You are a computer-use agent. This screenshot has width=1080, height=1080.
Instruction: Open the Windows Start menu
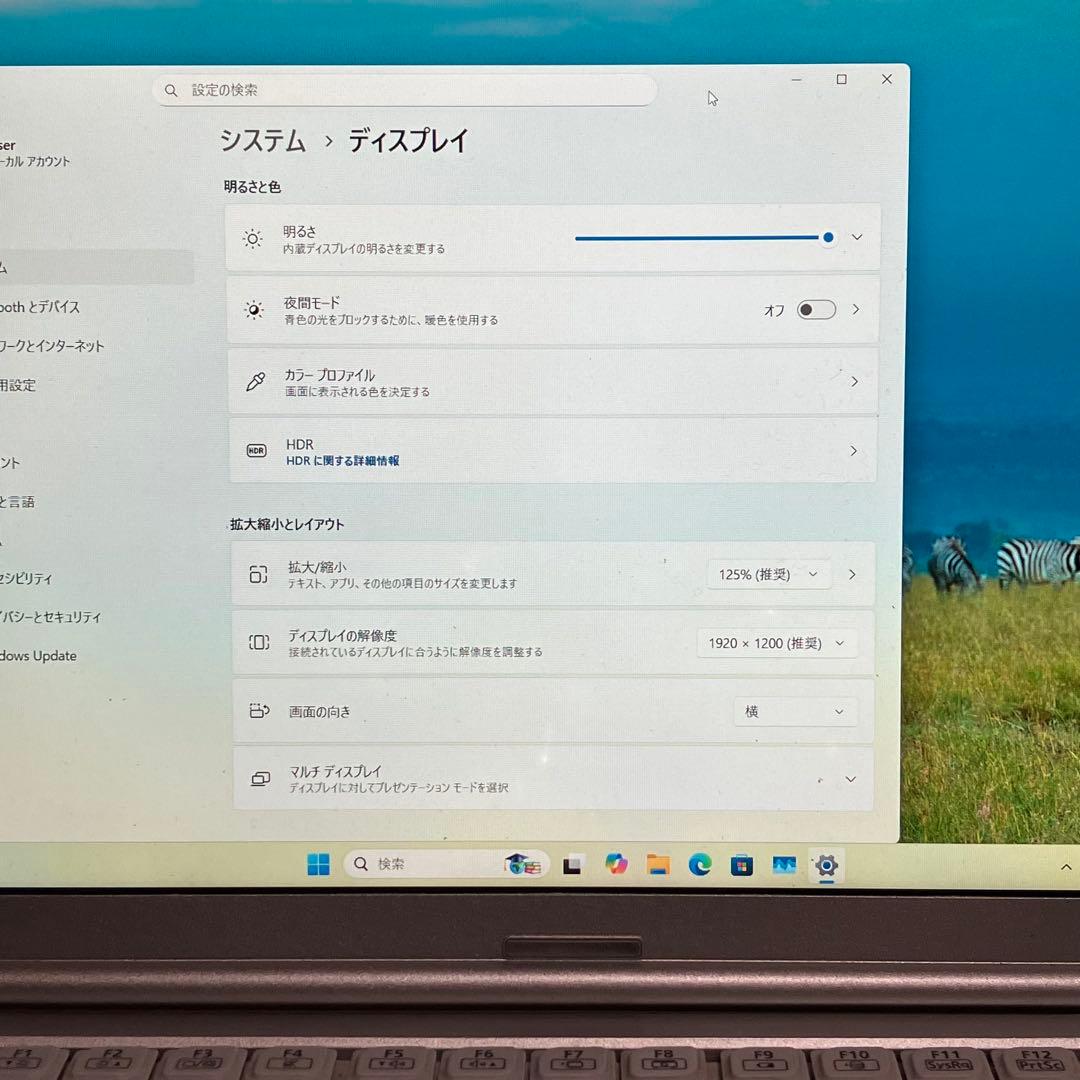tap(318, 865)
